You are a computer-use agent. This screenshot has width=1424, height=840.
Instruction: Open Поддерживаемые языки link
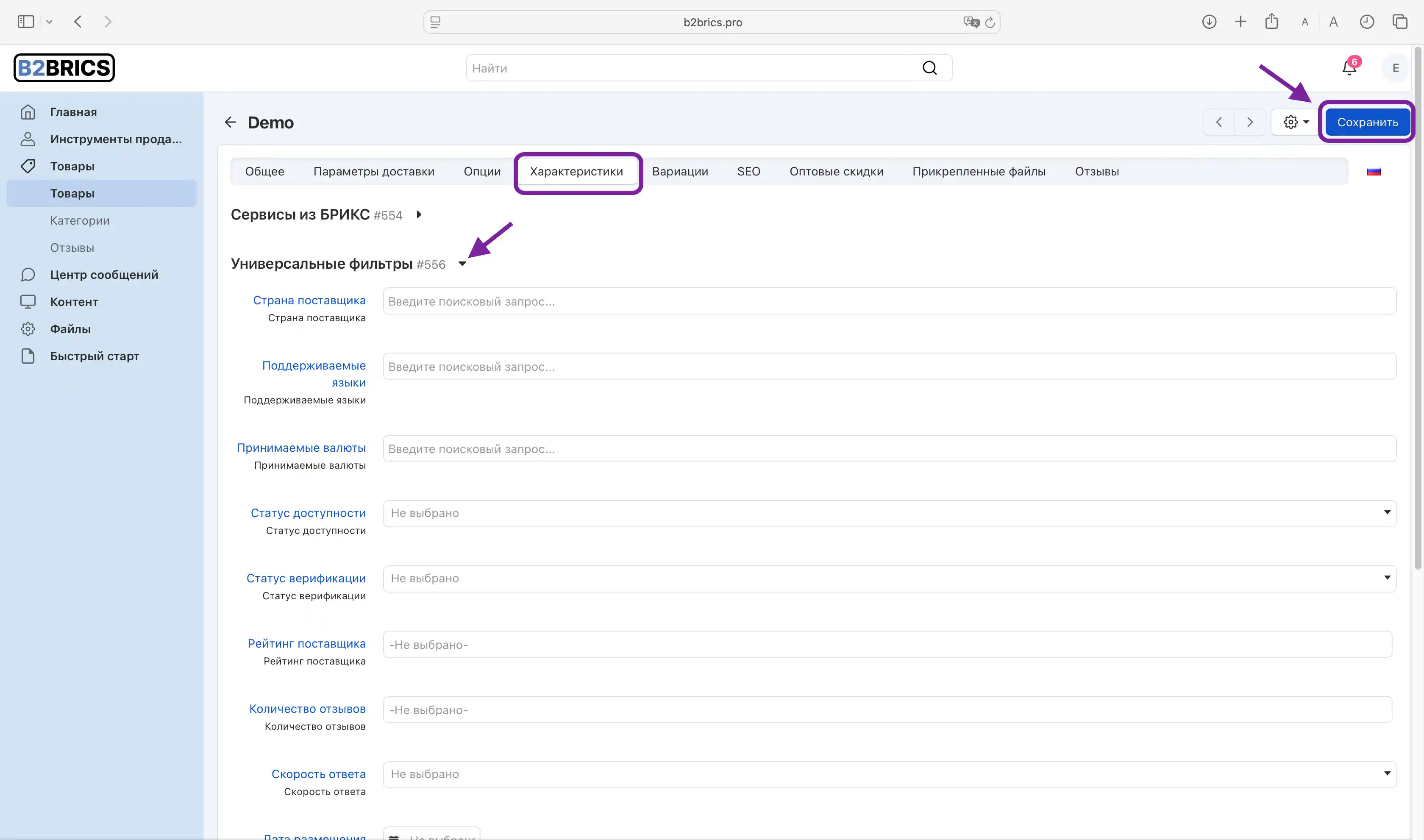[314, 374]
